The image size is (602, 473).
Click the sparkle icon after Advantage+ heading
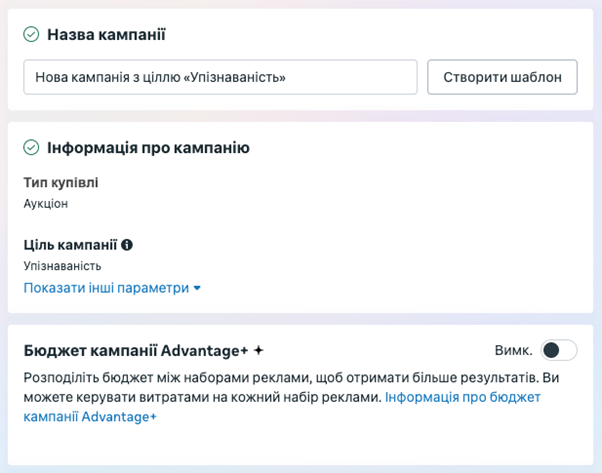[x=258, y=351]
